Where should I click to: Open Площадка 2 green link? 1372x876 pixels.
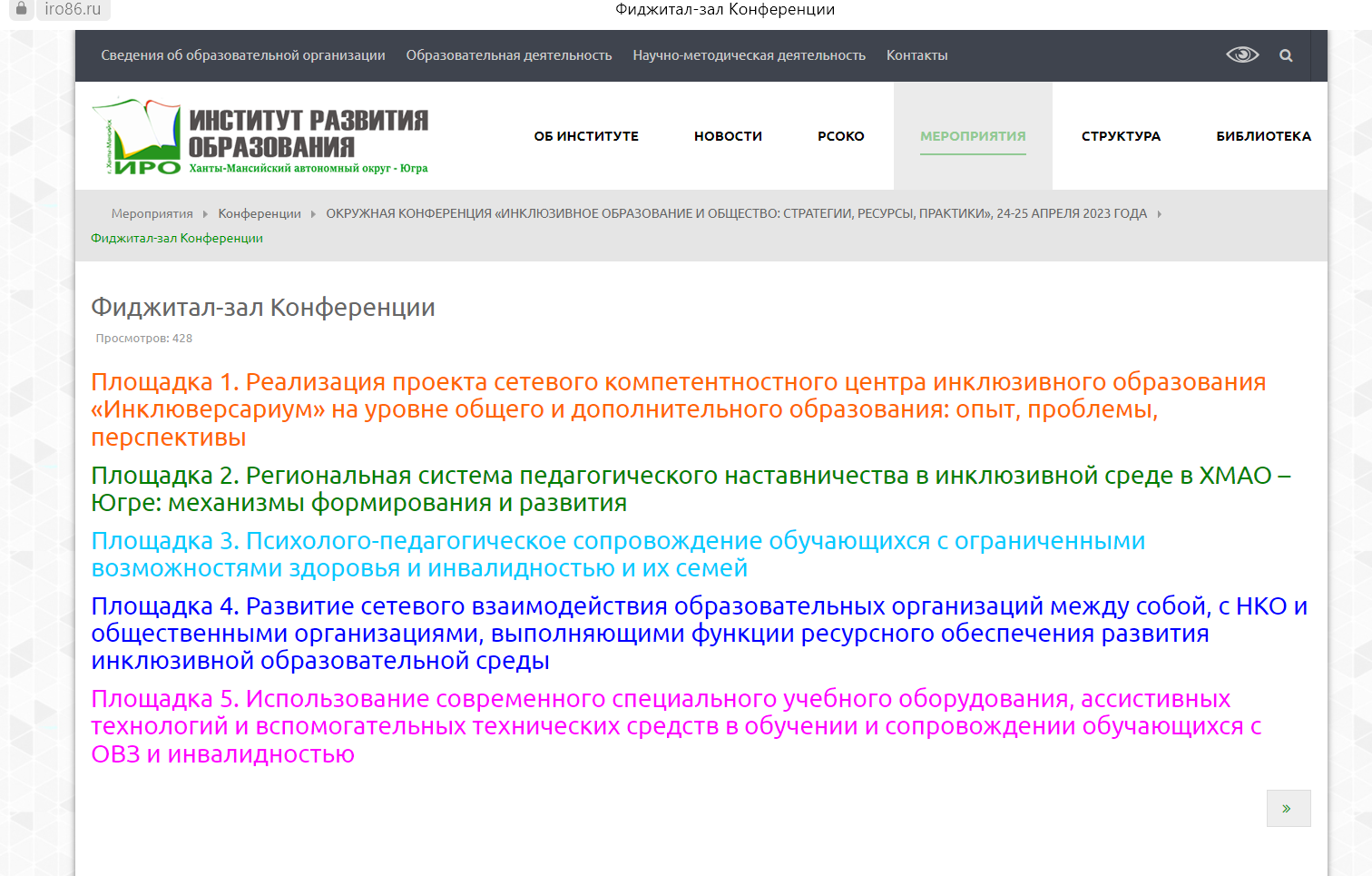pyautogui.click(x=691, y=488)
